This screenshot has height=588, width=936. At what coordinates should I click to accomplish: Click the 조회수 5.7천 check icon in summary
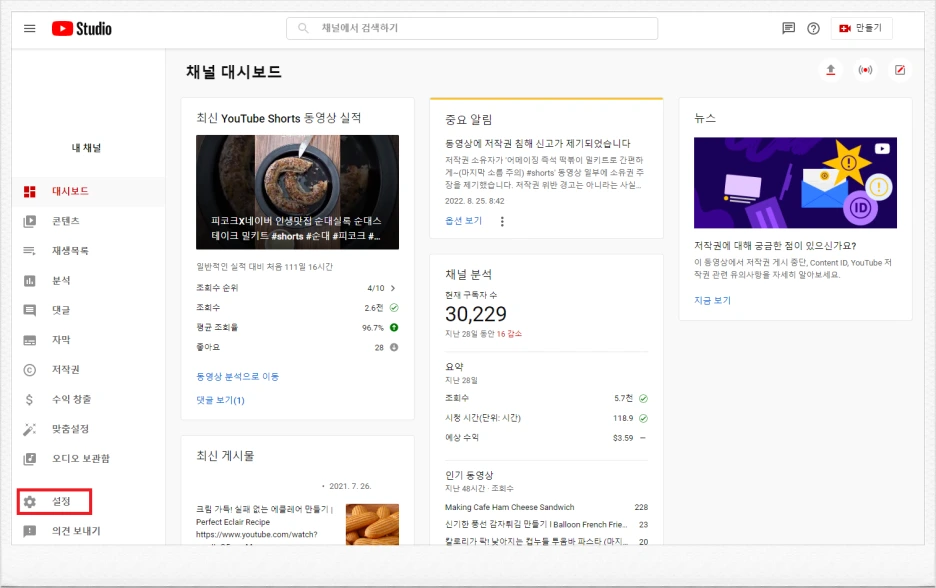coord(644,398)
